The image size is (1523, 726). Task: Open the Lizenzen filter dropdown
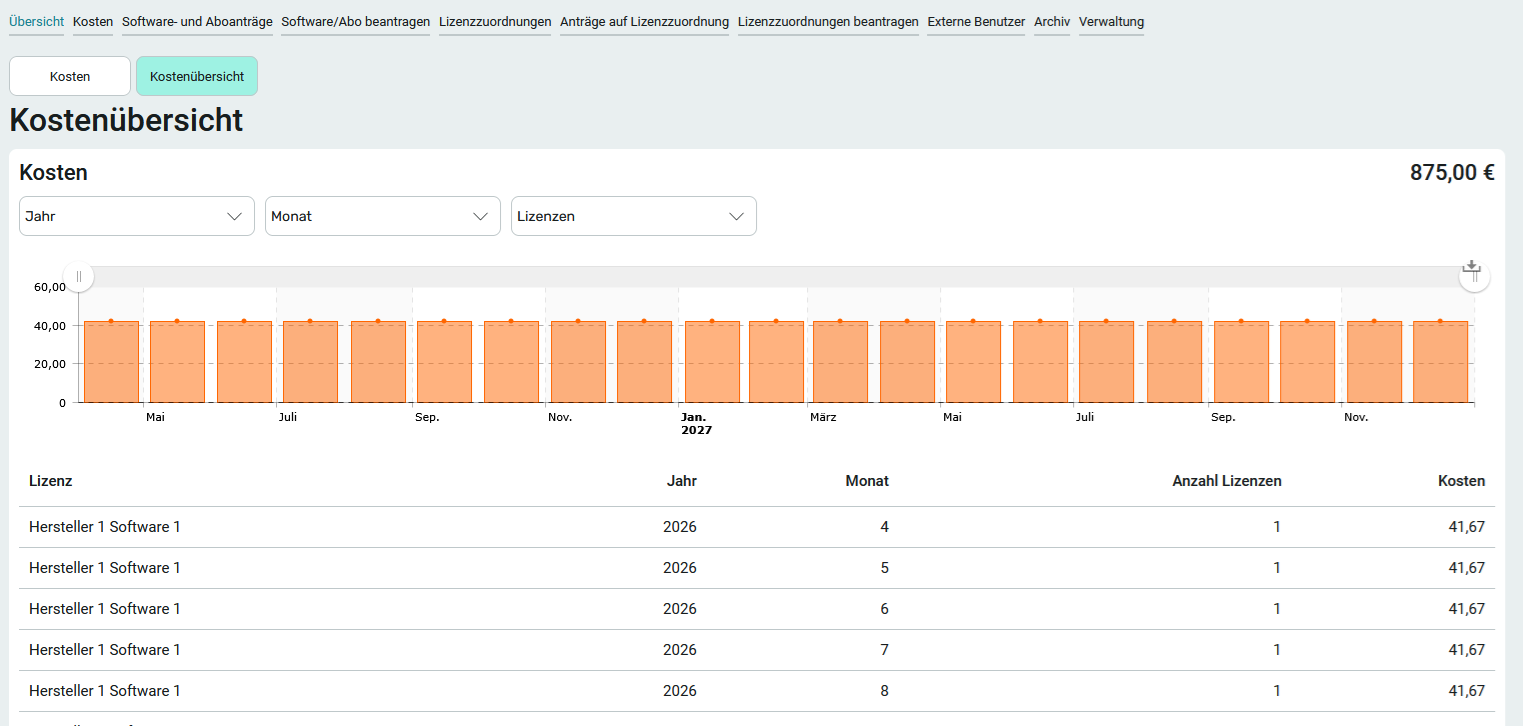pos(633,216)
